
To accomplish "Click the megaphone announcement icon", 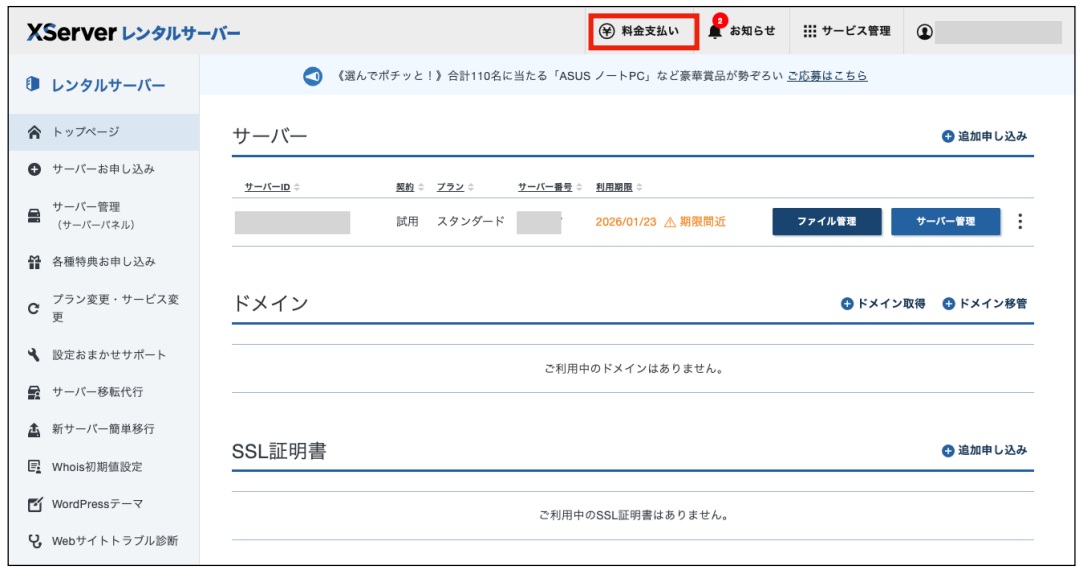I will [313, 76].
